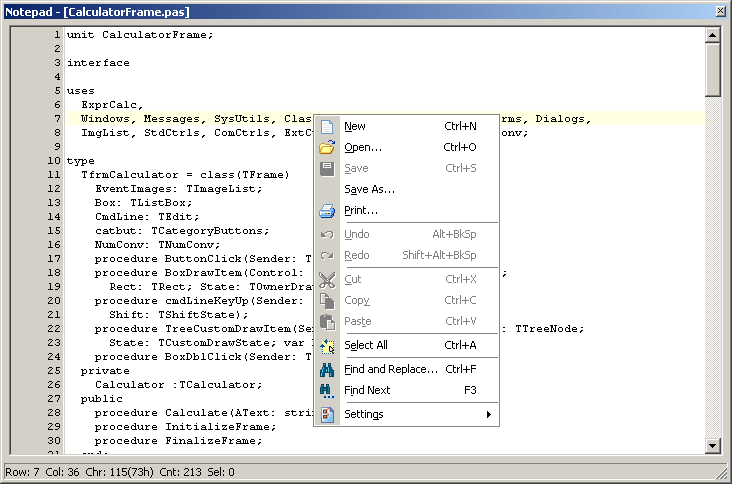Image resolution: width=732 pixels, height=484 pixels.
Task: Click 'NumConv: TNumConv;' line
Action: [x=157, y=245]
